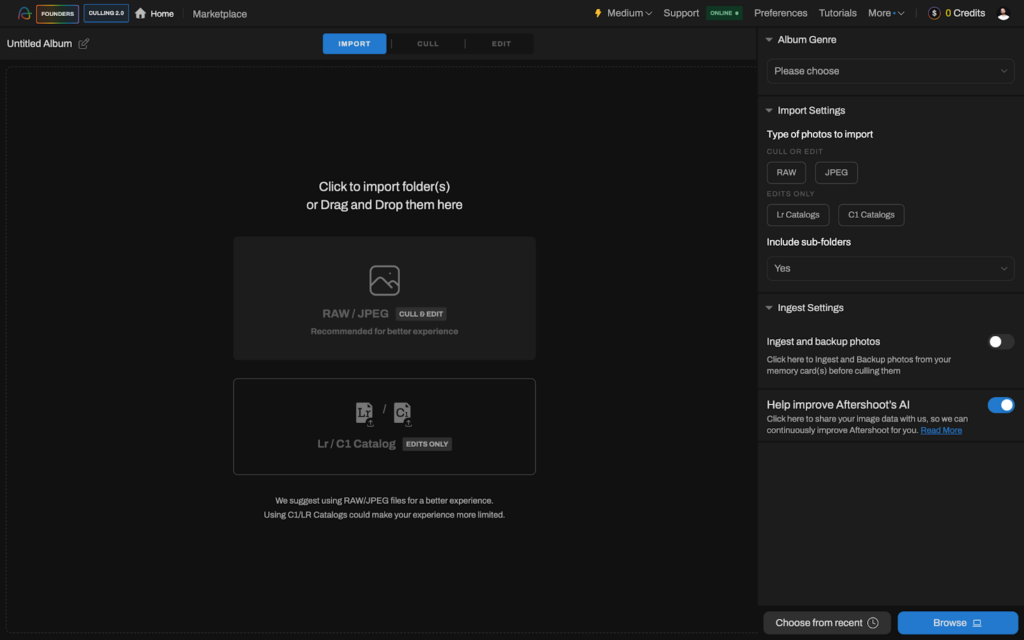Click the Browse button

point(956,622)
